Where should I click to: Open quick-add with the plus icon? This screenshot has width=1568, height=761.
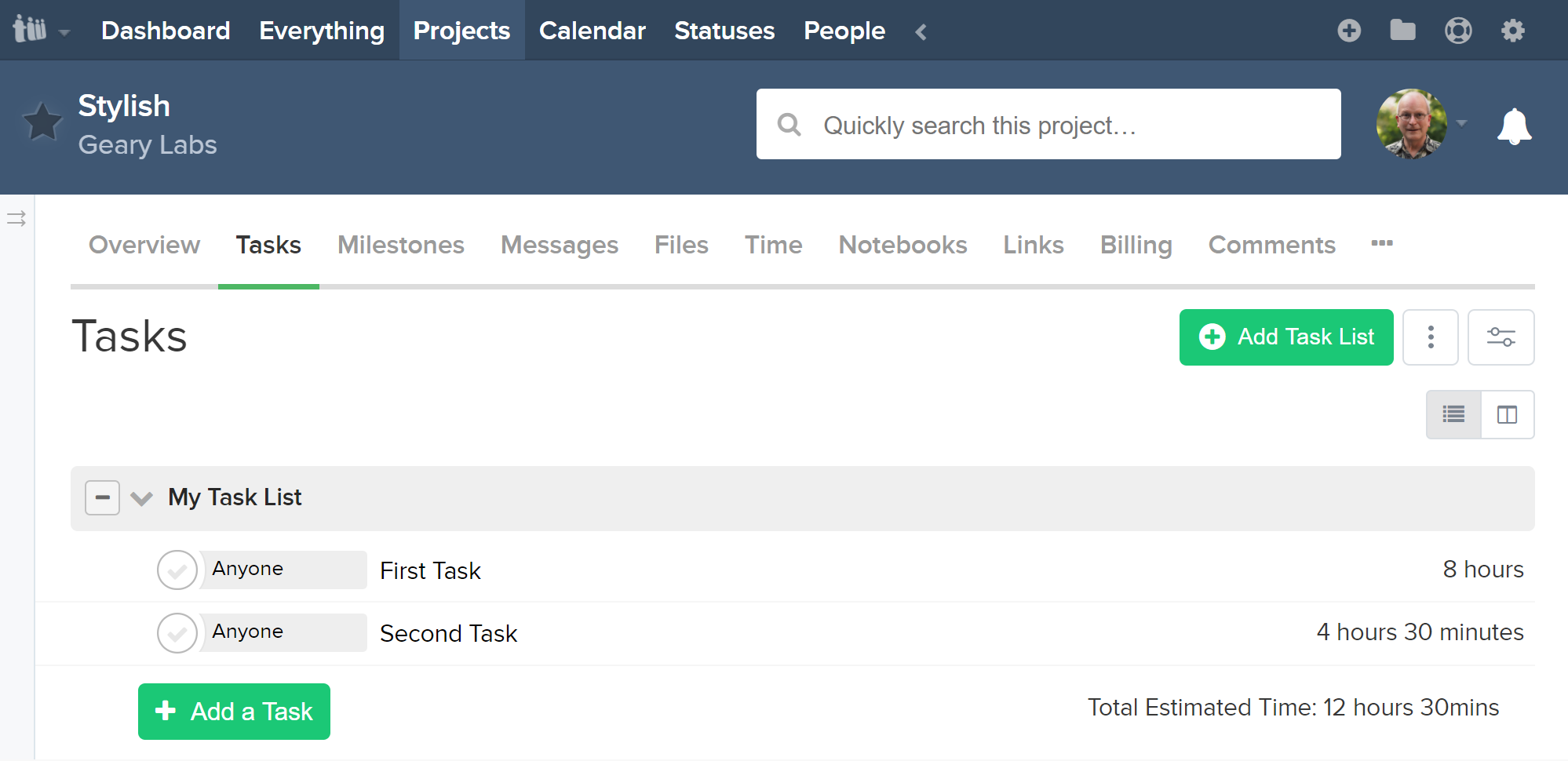[x=1349, y=30]
